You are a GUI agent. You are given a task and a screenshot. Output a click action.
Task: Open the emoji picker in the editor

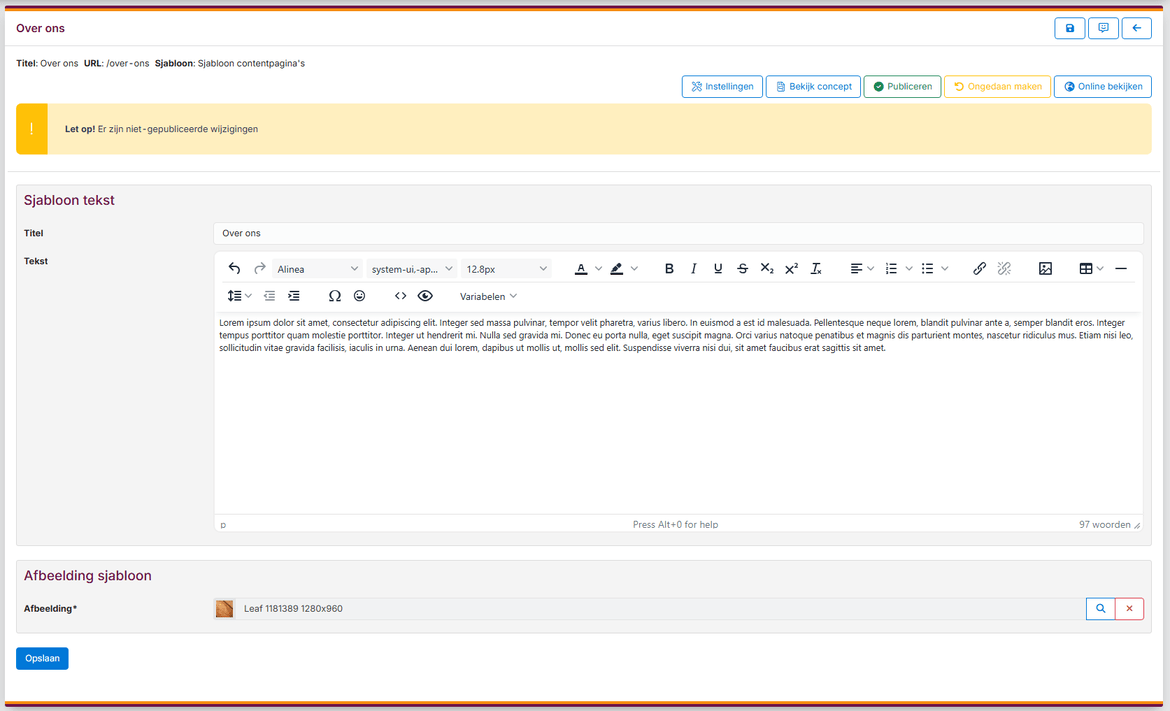[360, 296]
